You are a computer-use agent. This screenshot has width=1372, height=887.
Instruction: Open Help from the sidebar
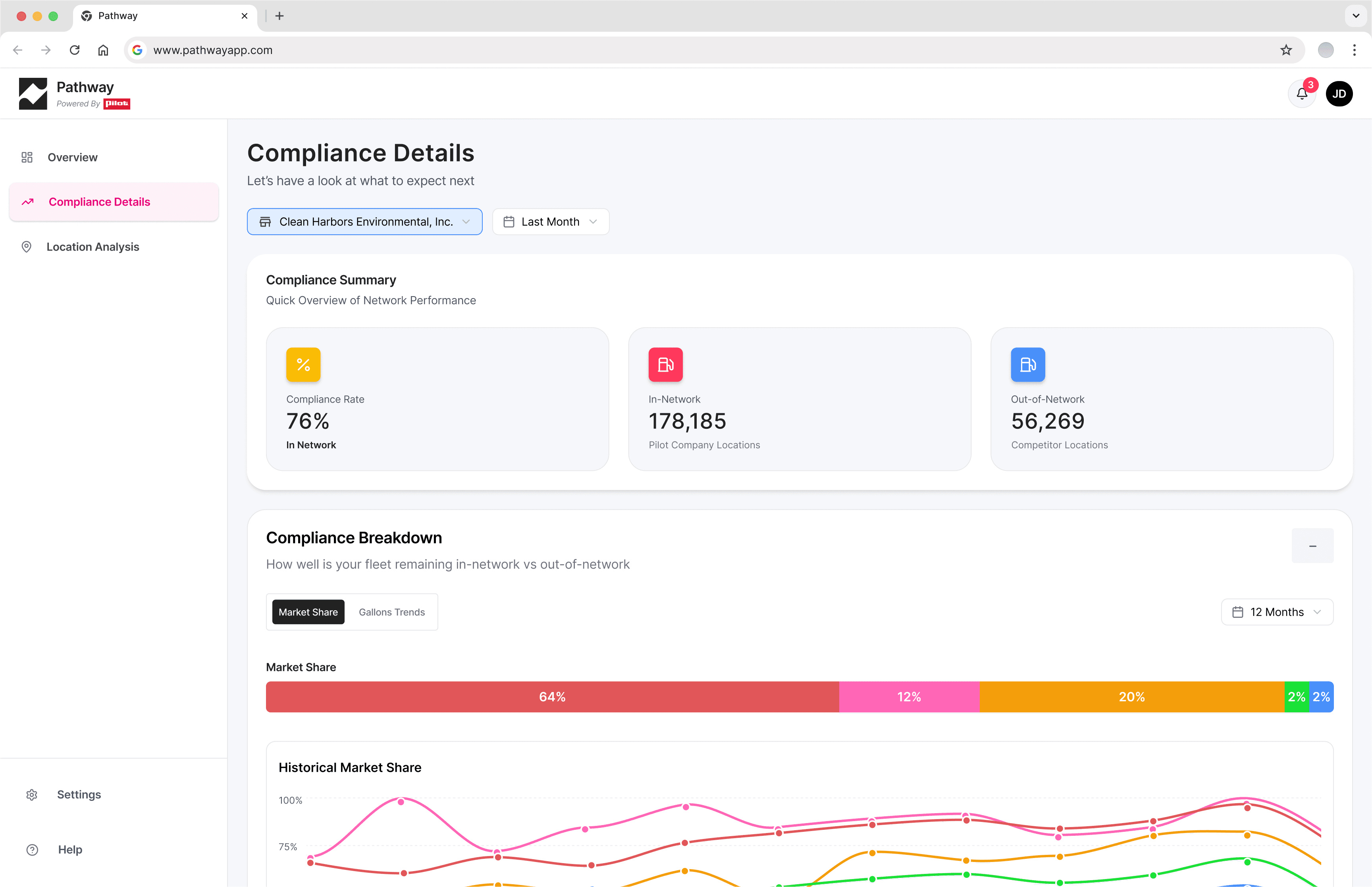click(69, 850)
